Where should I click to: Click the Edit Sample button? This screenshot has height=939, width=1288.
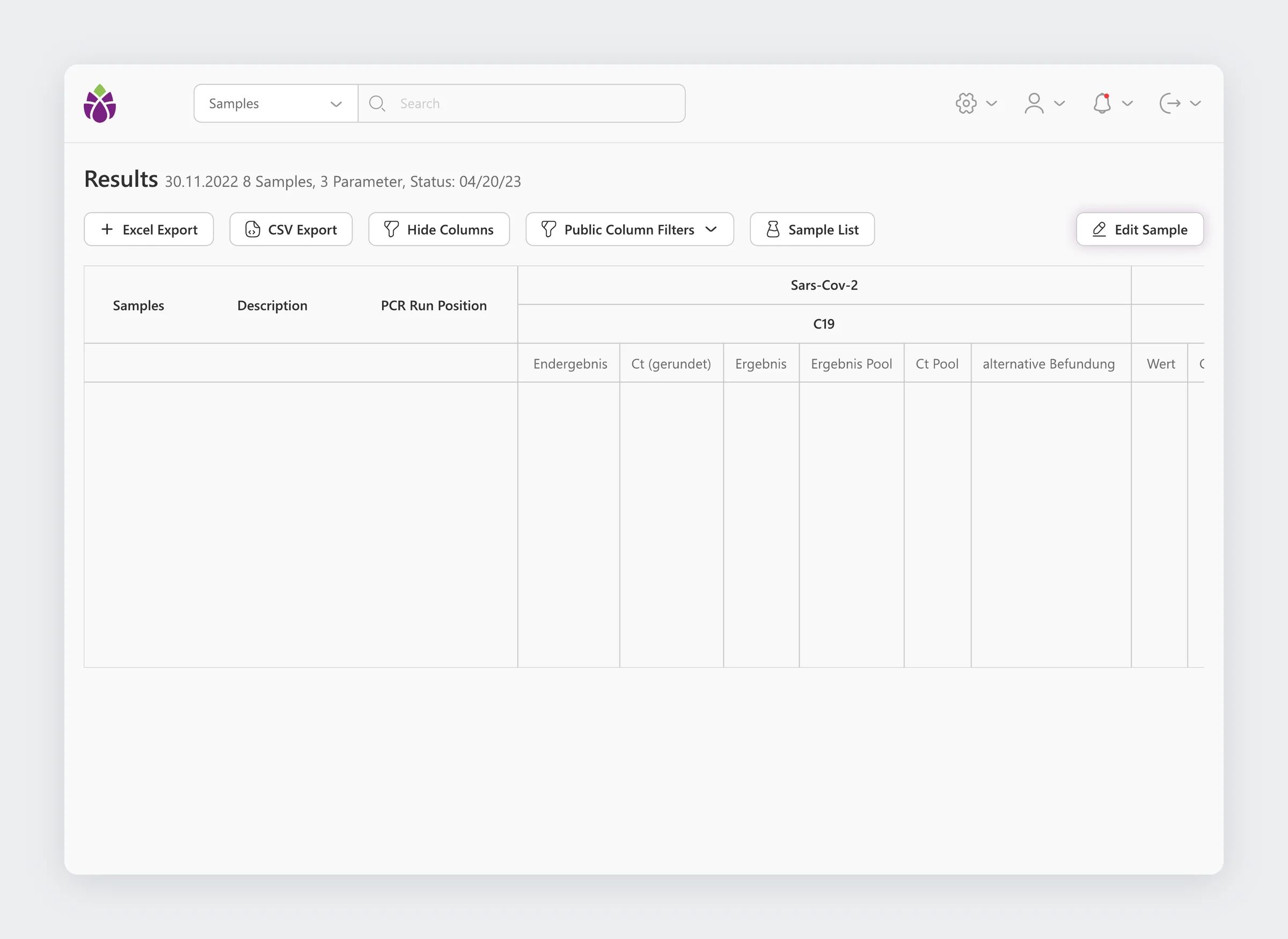1140,230
